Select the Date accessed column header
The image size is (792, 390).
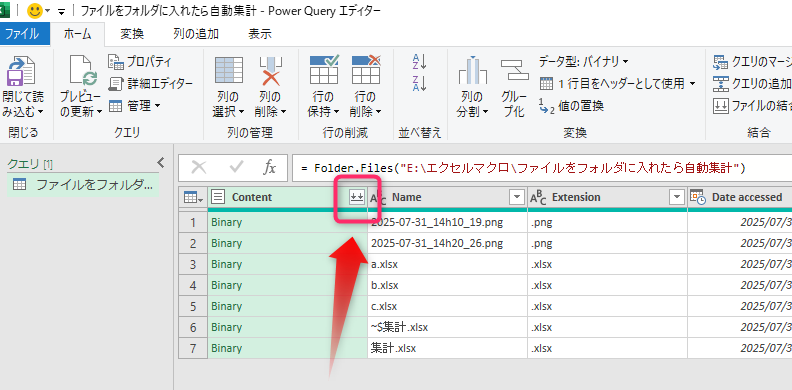tap(740, 198)
